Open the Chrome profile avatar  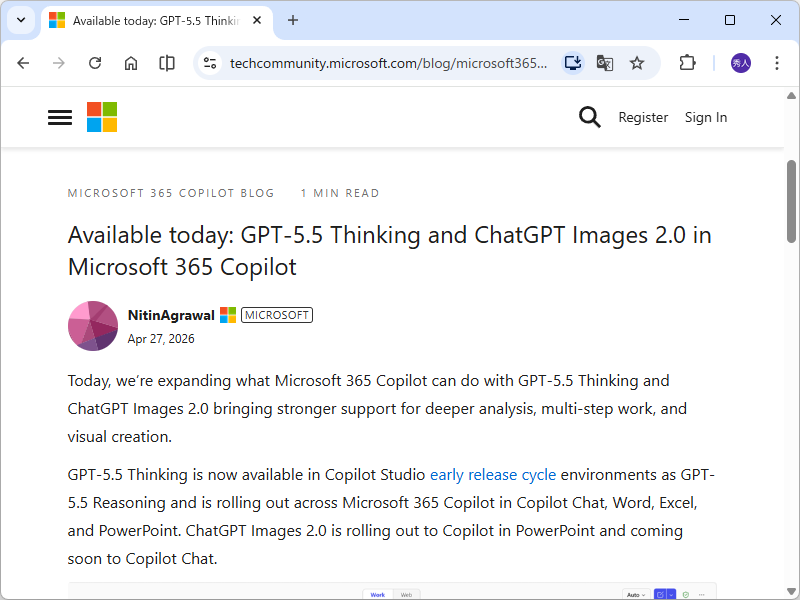tap(741, 63)
